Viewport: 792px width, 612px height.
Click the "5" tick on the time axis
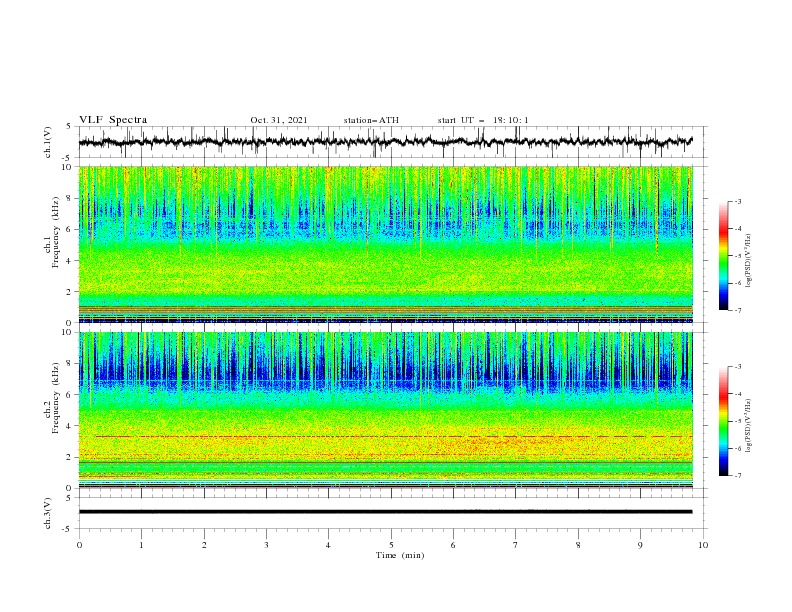(391, 545)
